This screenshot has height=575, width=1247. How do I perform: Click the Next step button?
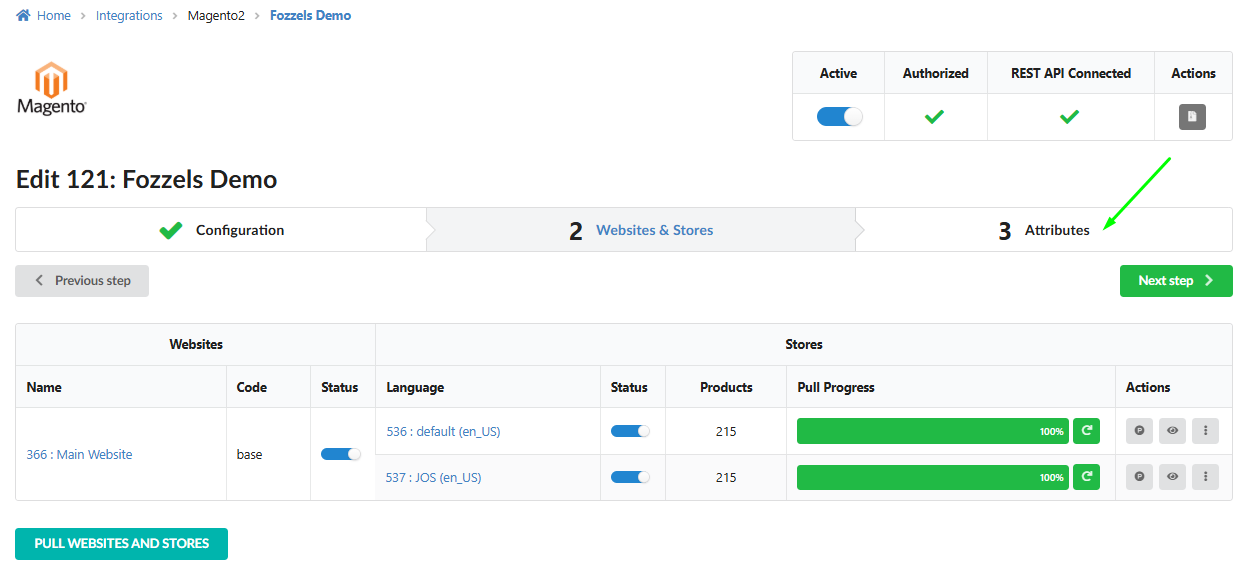pos(1175,281)
